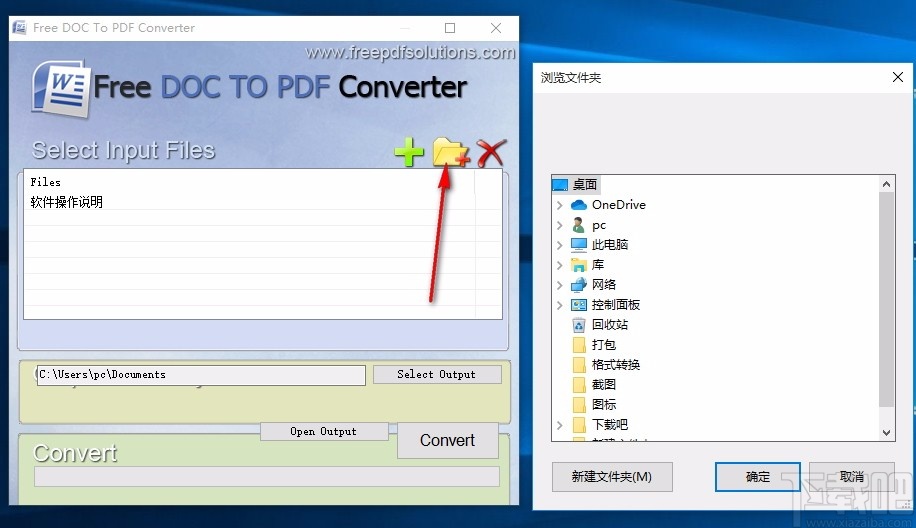Viewport: 916px width, 528px height.
Task: Select the 截图 folder label
Action: point(604,384)
